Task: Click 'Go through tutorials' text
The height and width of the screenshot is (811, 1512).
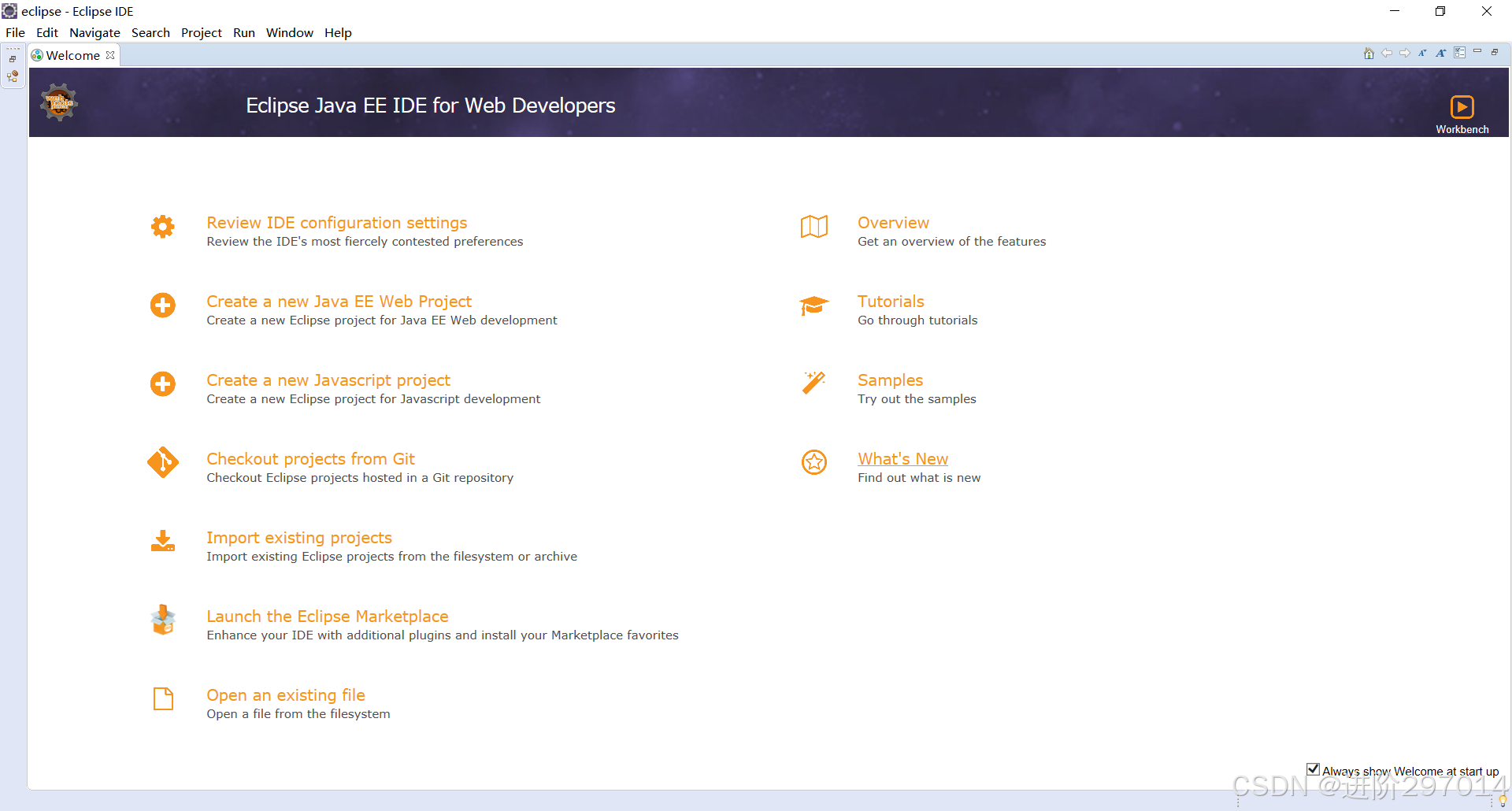Action: click(917, 320)
